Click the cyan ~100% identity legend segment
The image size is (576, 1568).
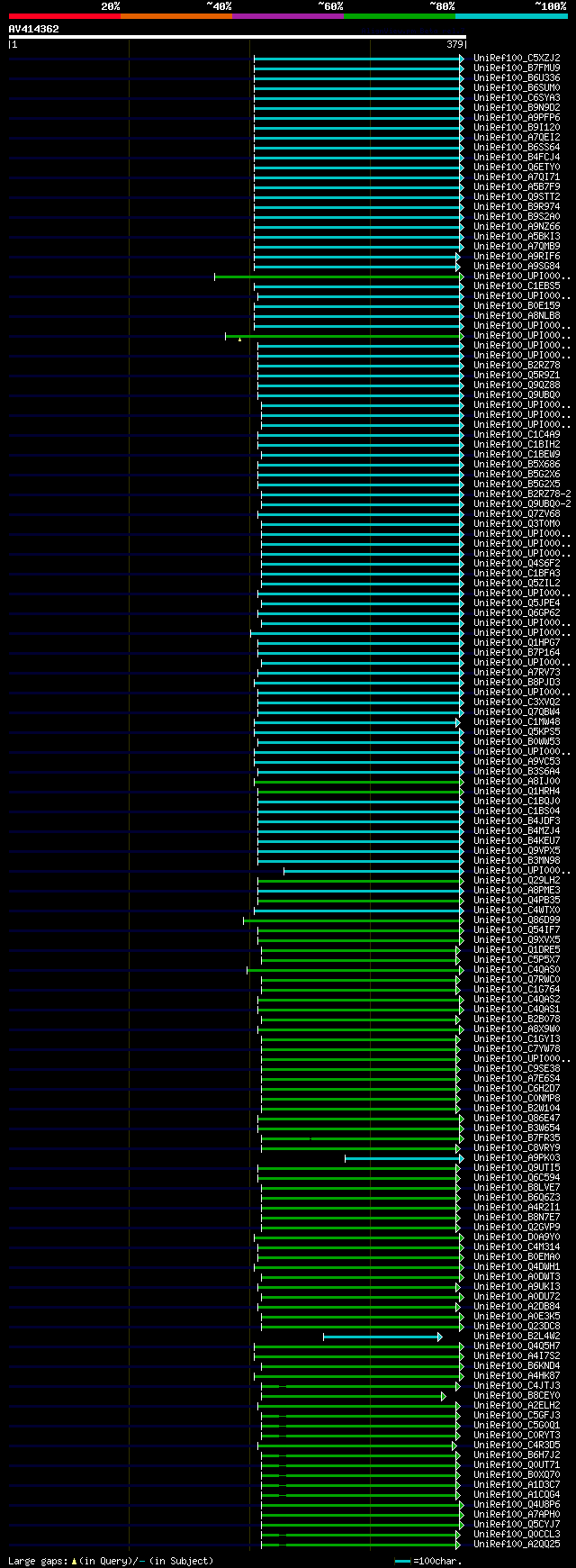[x=511, y=16]
